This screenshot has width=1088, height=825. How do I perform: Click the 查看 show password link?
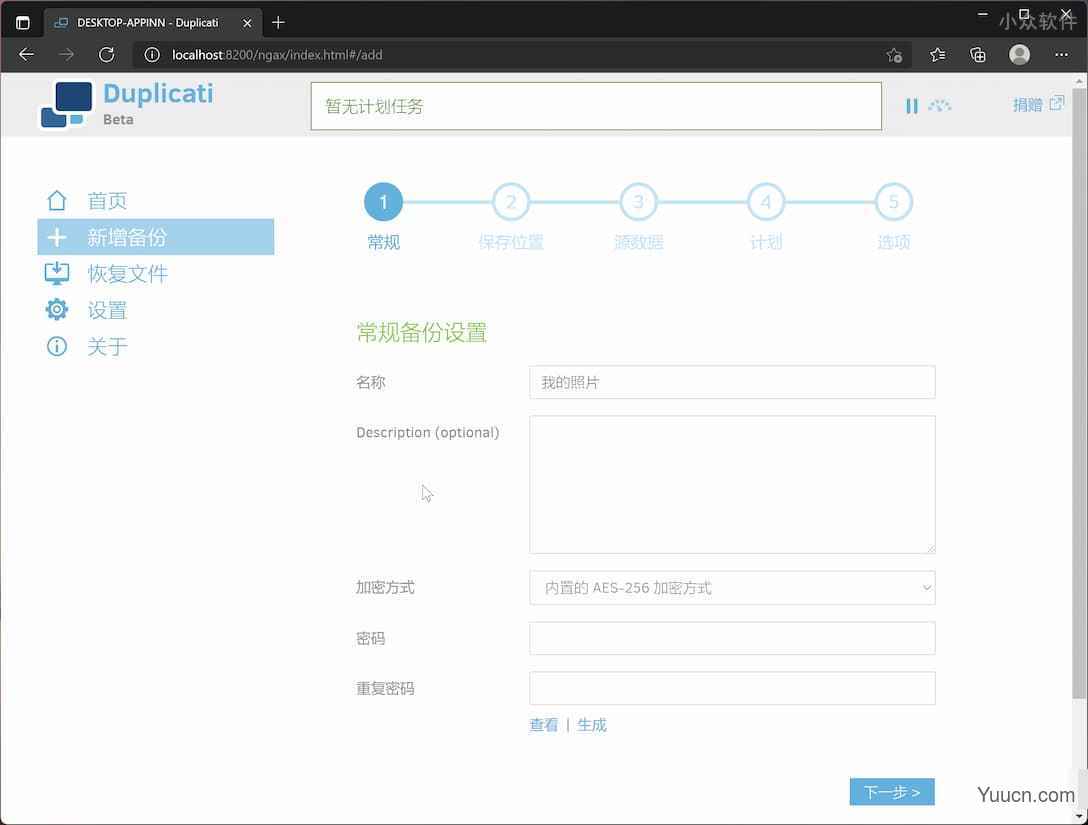pos(543,725)
